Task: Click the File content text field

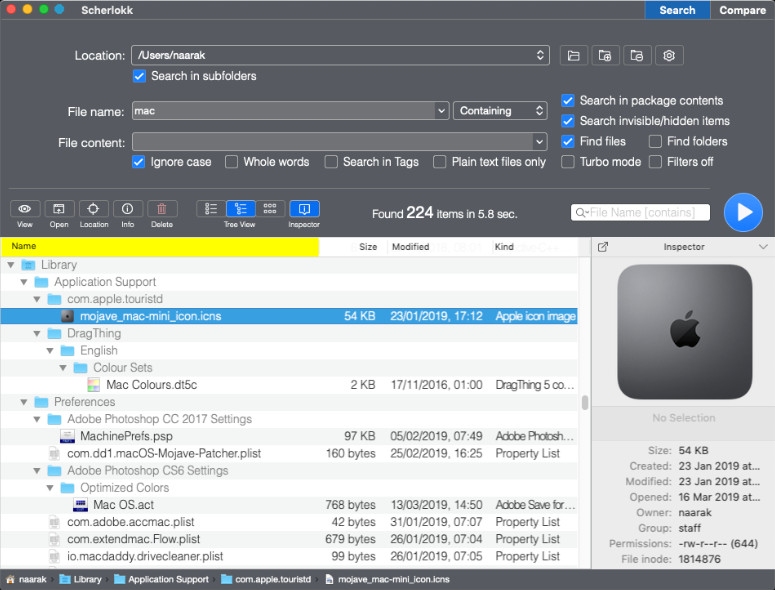Action: pyautogui.click(x=333, y=142)
